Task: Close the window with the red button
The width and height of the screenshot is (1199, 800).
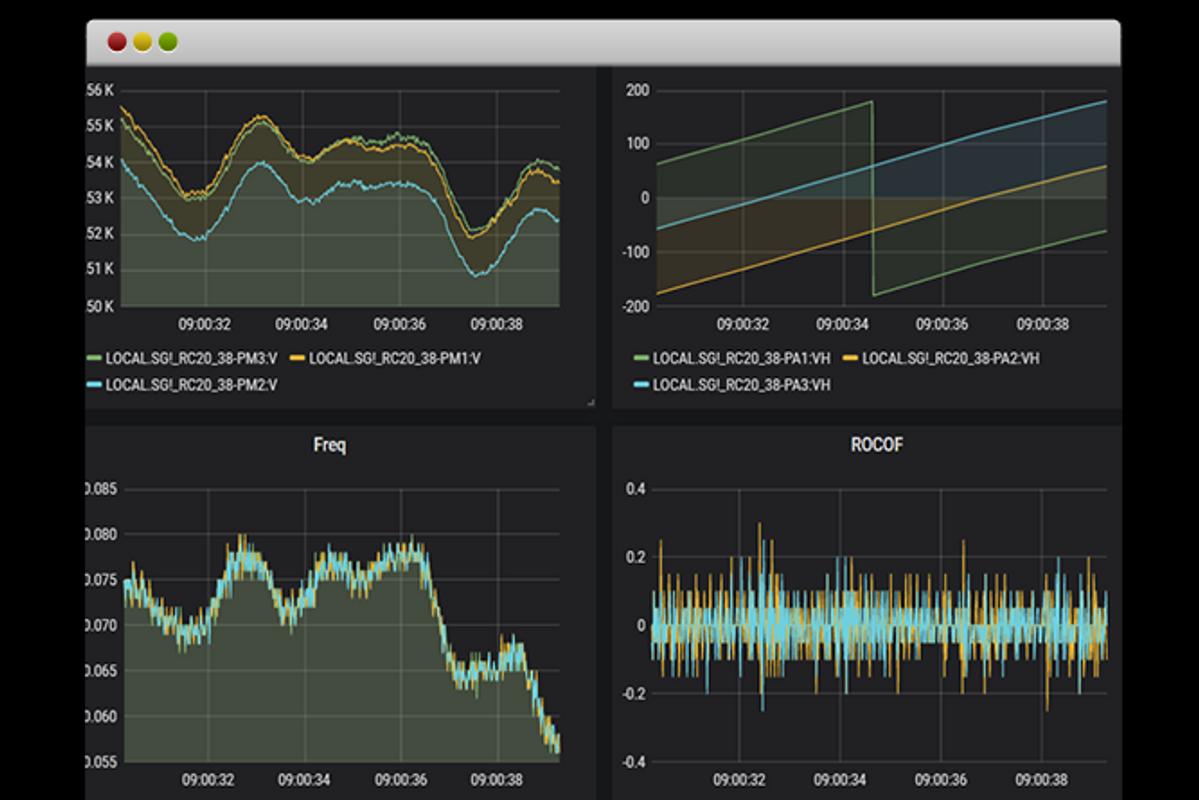Action: [117, 42]
